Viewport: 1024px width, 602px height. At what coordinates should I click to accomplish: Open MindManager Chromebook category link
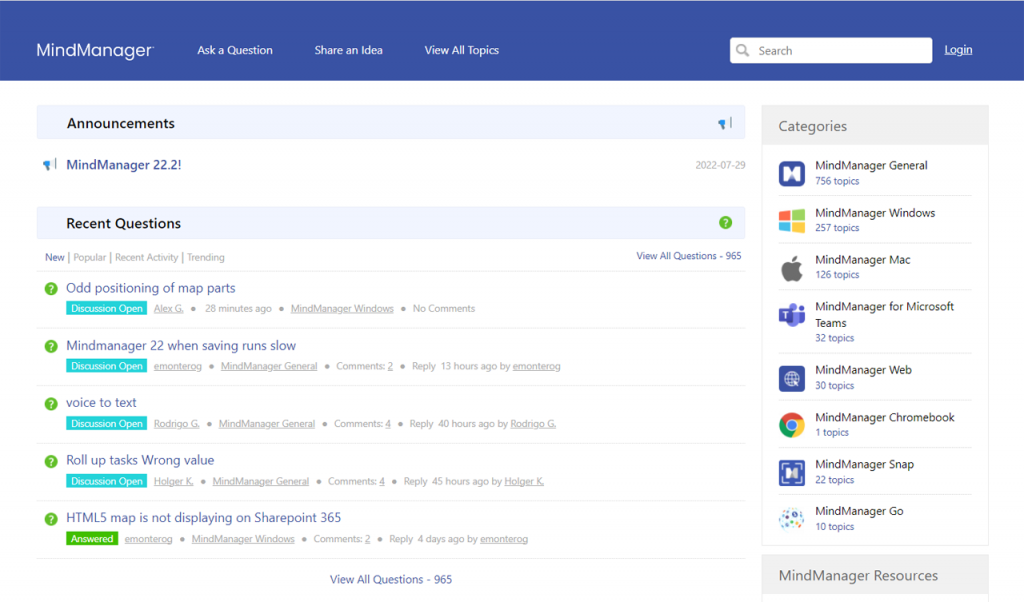(885, 417)
